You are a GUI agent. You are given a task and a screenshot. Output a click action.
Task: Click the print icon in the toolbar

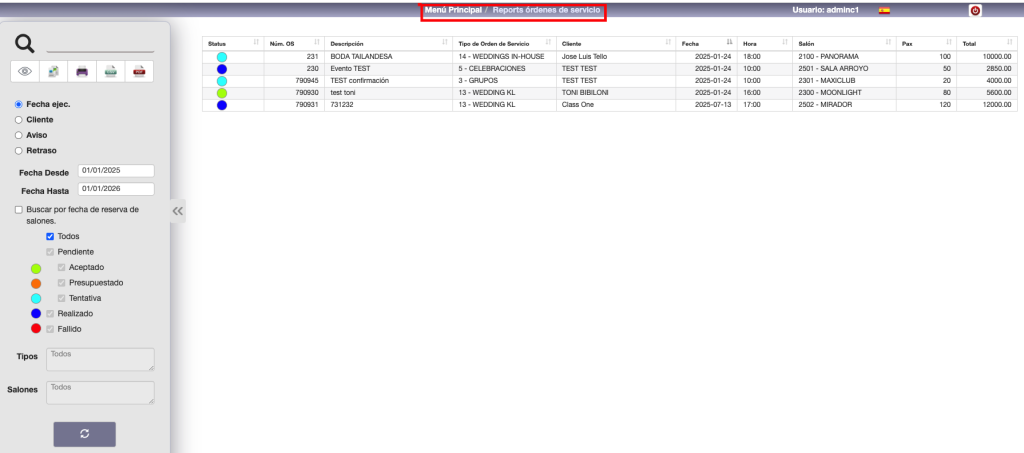[82, 72]
